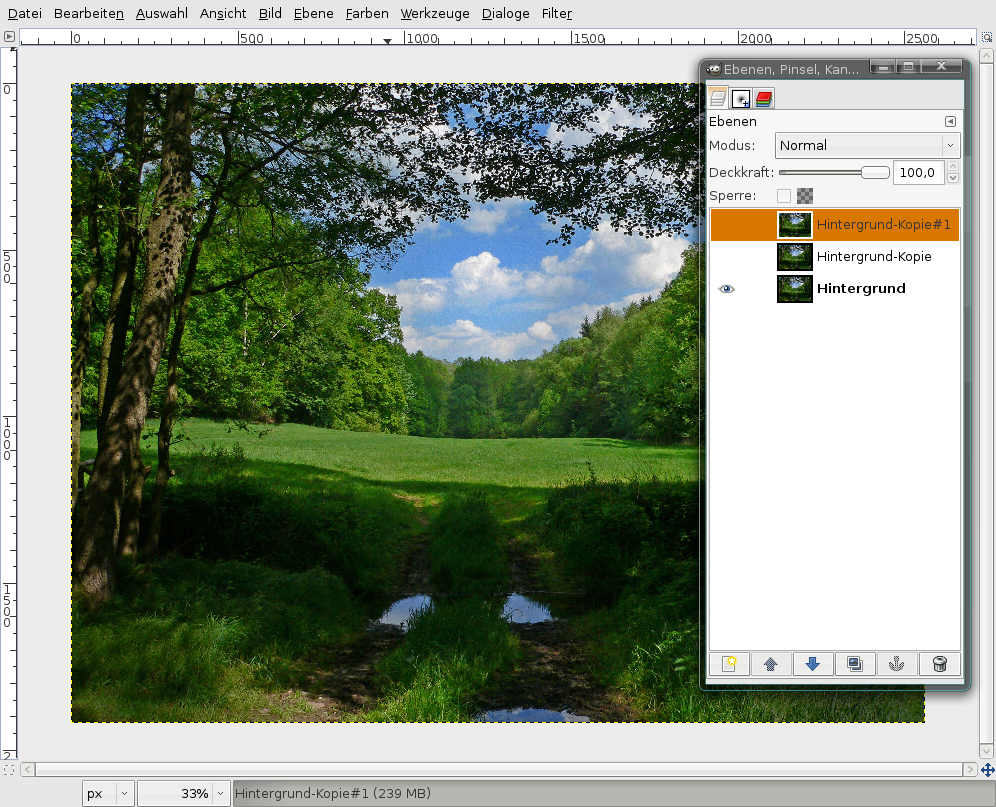
Task: Click the Hintergrund-Kopie#1 layer thumbnail
Action: point(795,225)
